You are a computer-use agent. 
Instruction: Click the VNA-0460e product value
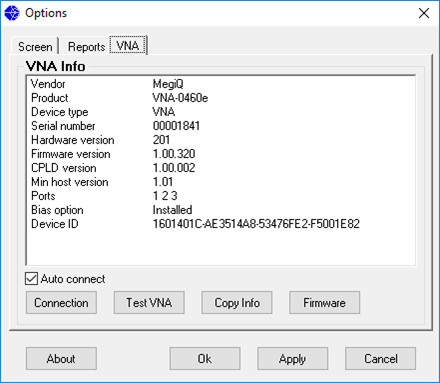[x=180, y=98]
